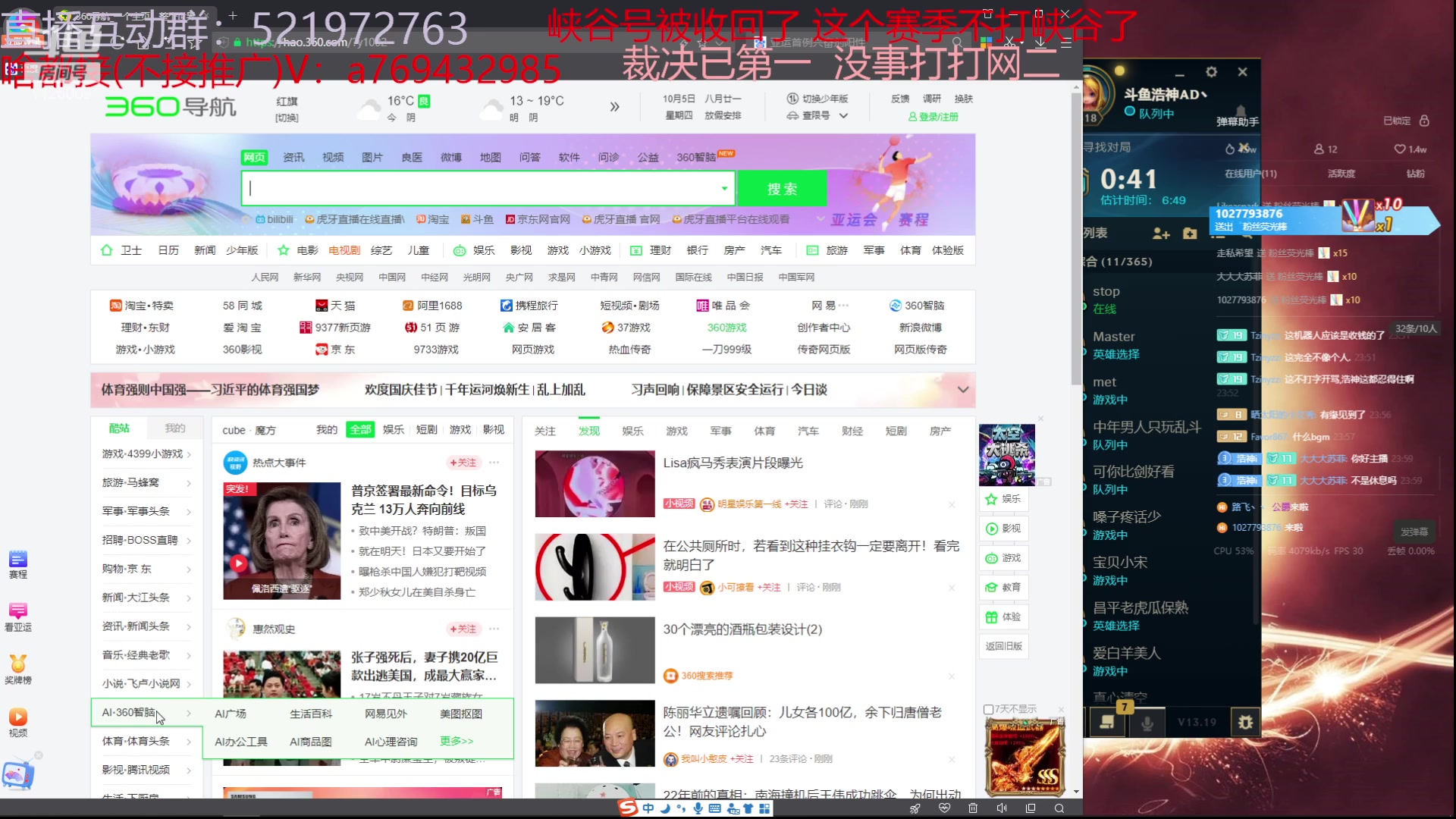Open the AI广场 submenu link
Screen dimensions: 1456x819
231,714
